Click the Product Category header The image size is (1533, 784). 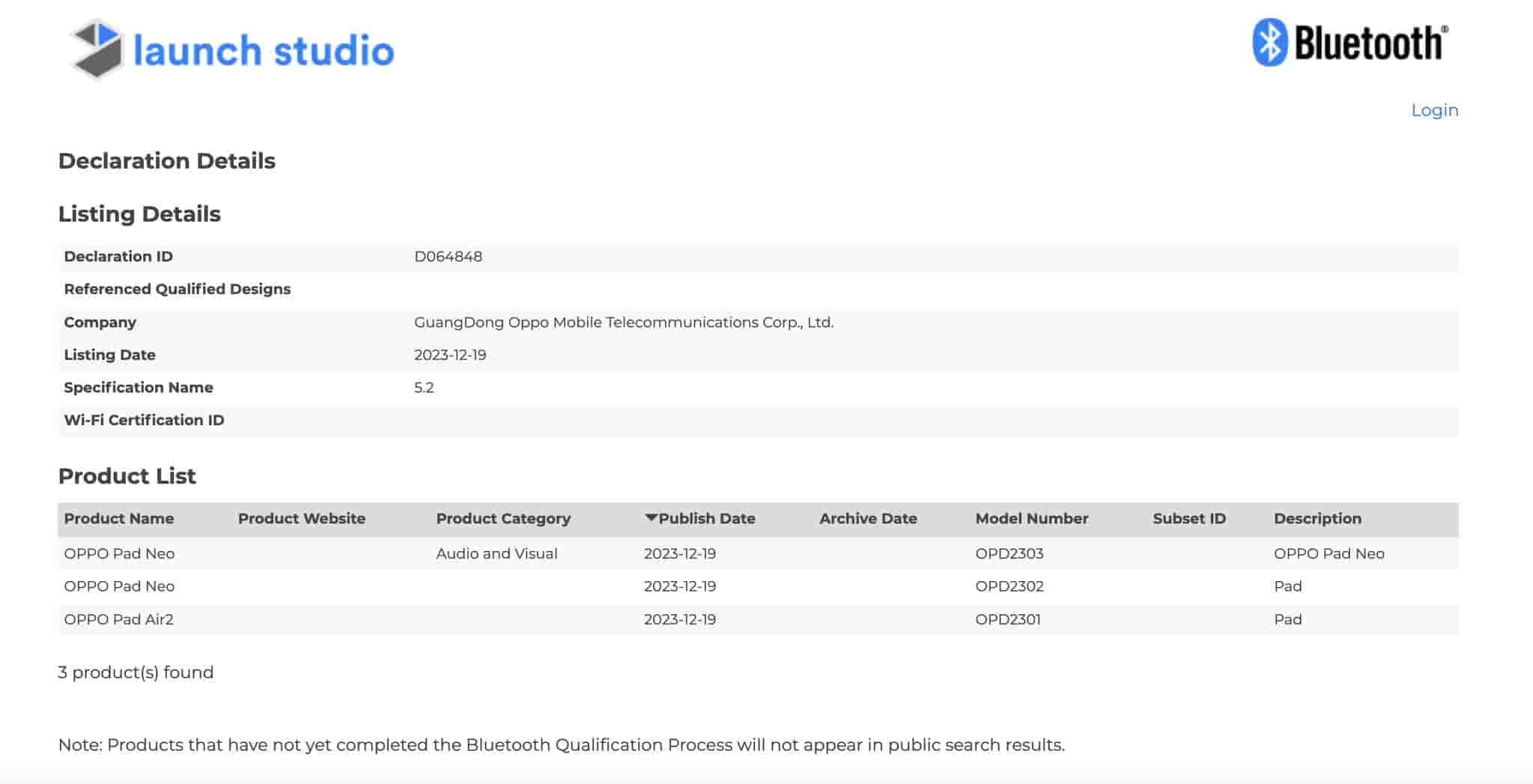[x=503, y=518]
